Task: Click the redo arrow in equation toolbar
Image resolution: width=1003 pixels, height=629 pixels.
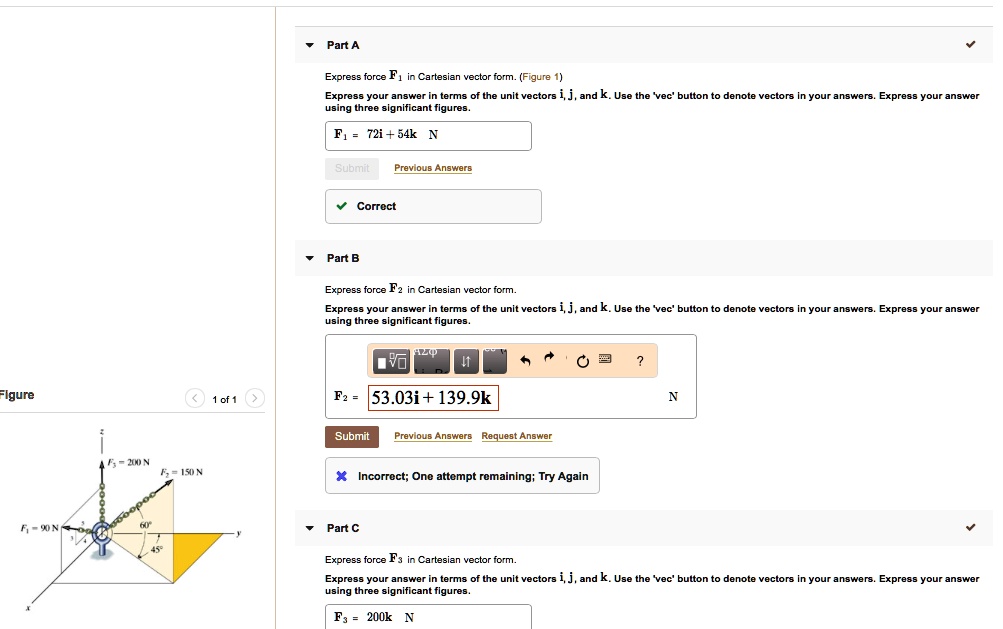Action: click(x=548, y=360)
